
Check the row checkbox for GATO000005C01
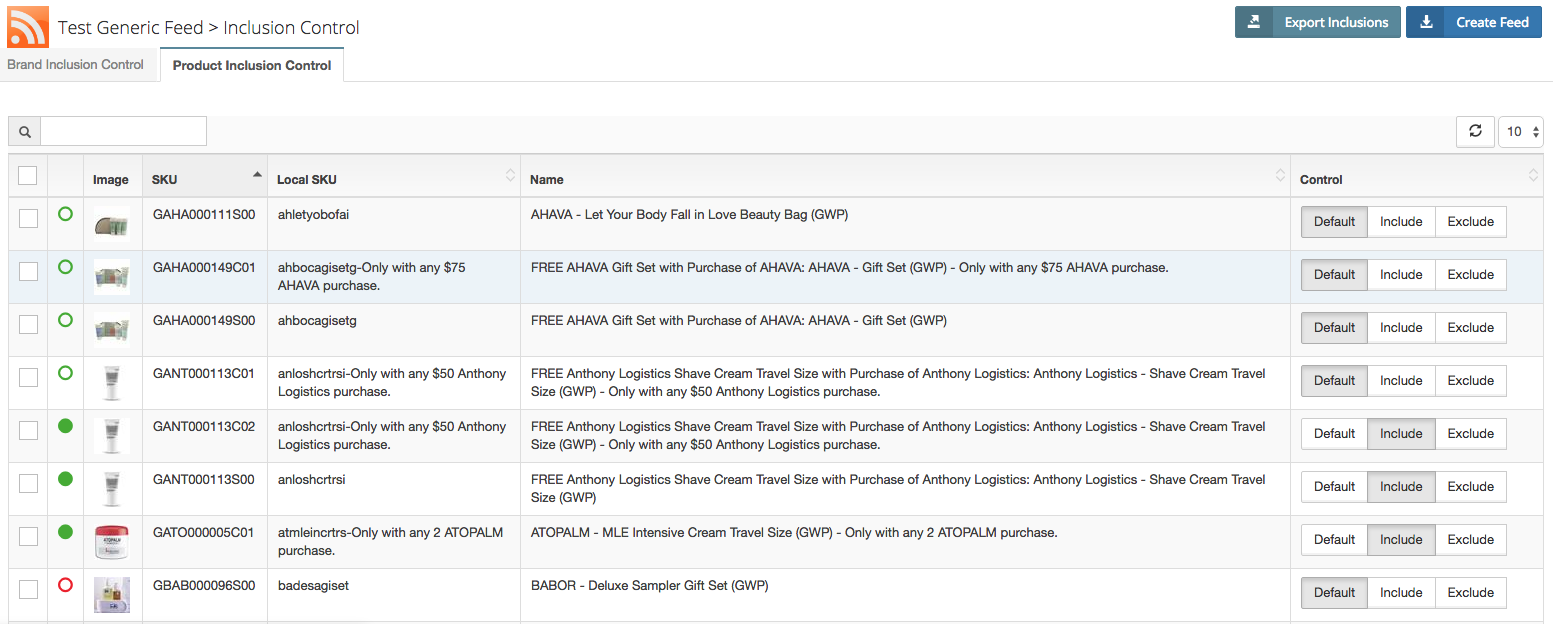[28, 536]
